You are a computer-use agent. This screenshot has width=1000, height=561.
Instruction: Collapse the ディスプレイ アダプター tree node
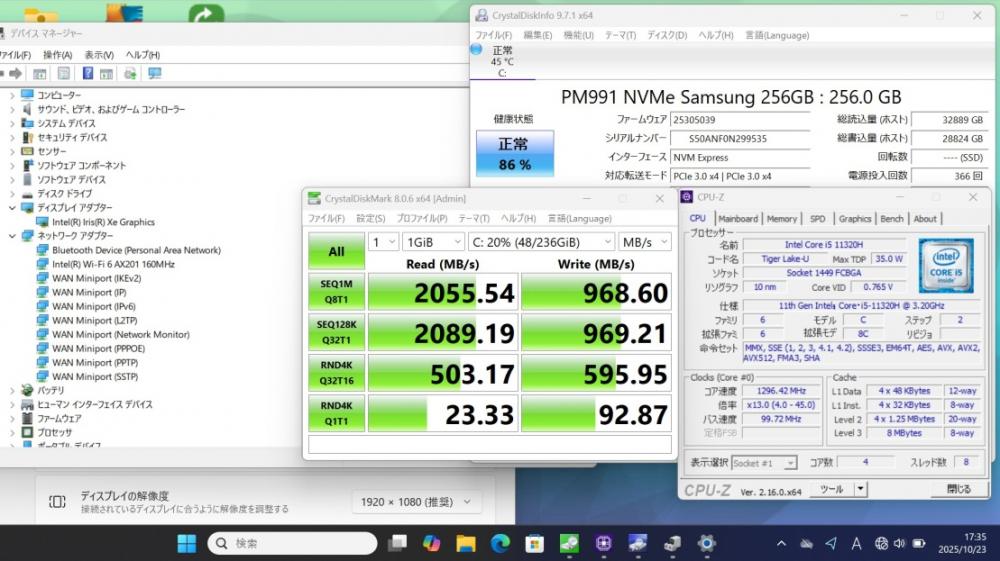[x=12, y=208]
